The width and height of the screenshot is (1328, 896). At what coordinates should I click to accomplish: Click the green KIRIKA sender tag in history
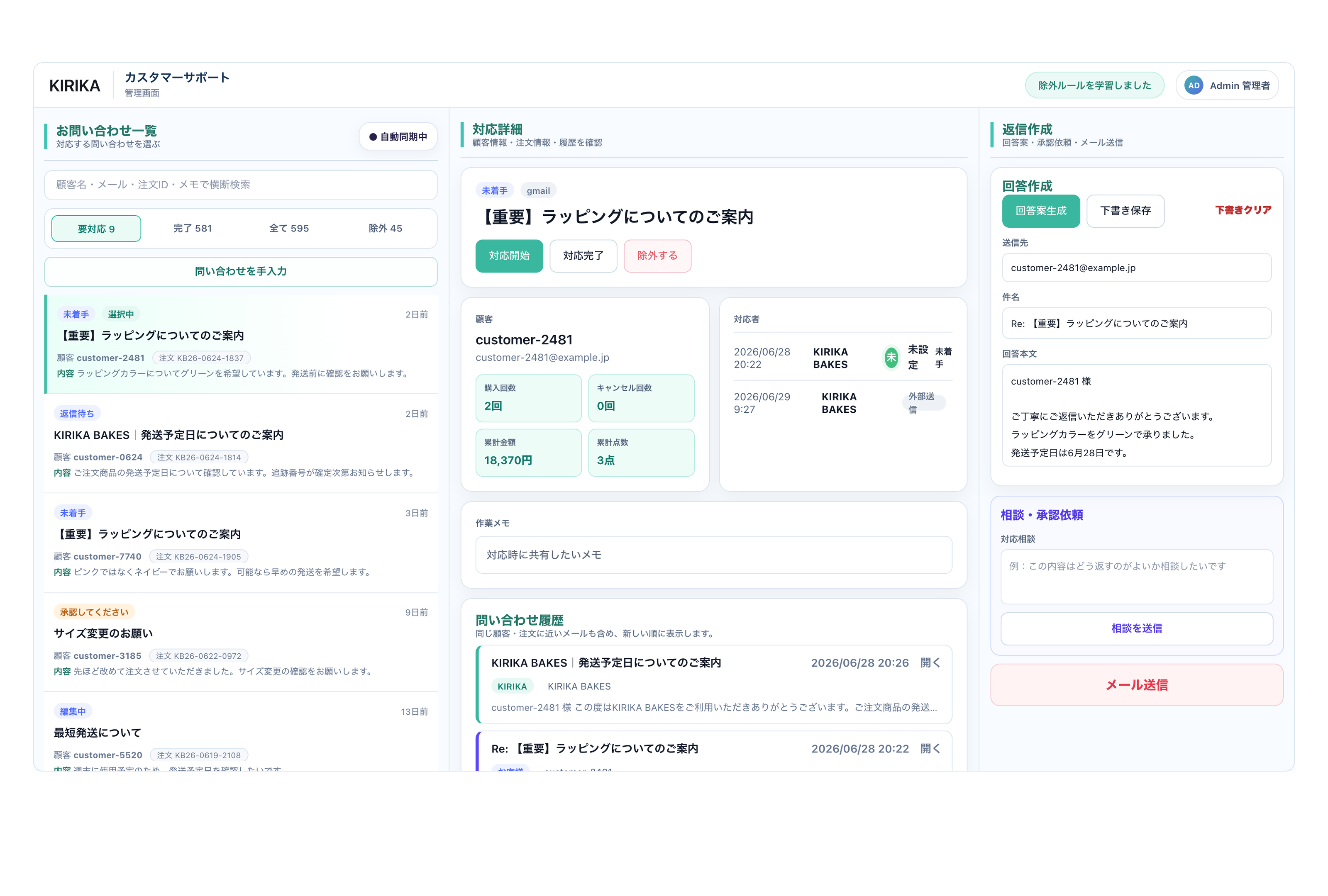[x=512, y=687]
